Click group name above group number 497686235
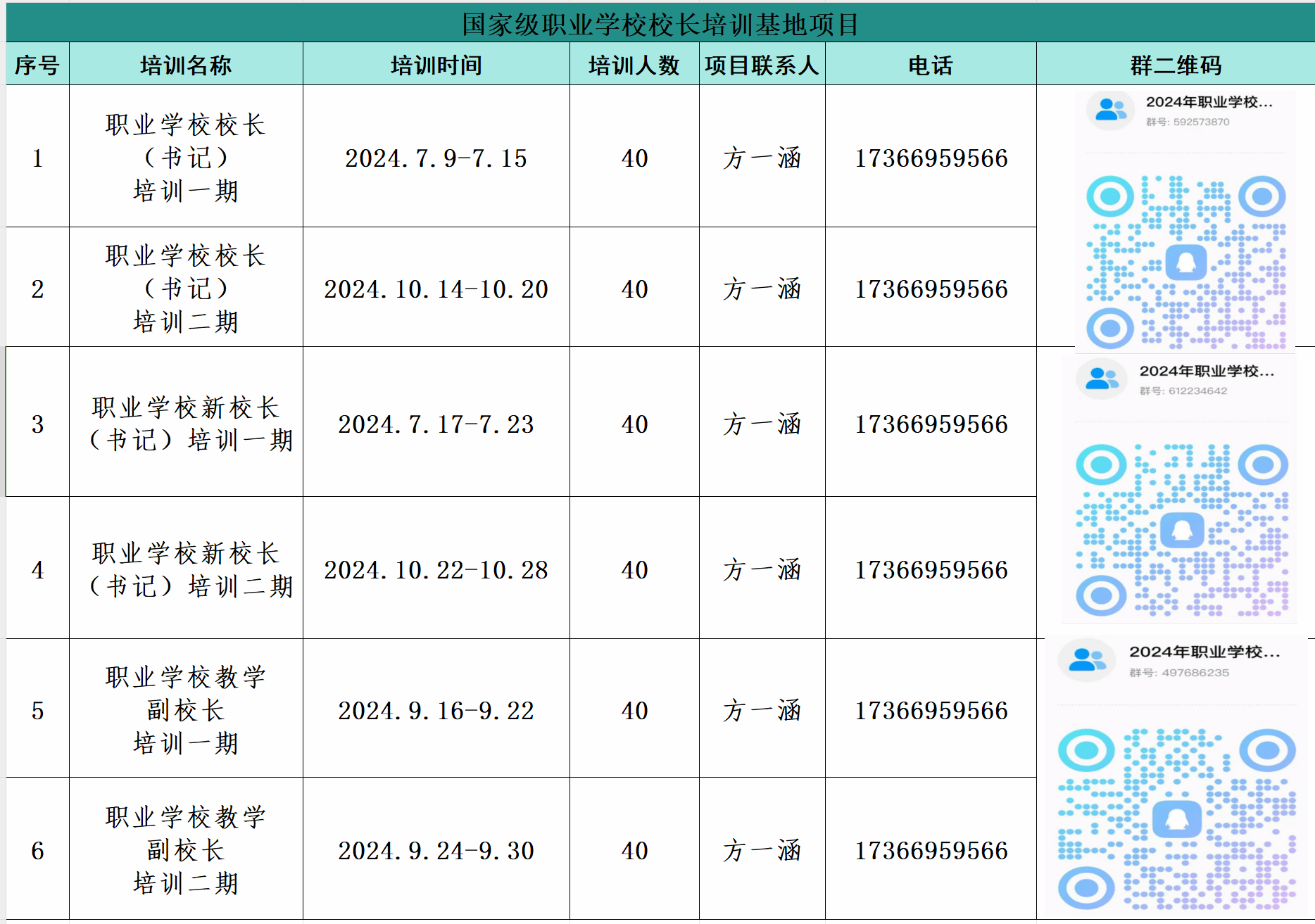The width and height of the screenshot is (1315, 924). [x=1204, y=652]
